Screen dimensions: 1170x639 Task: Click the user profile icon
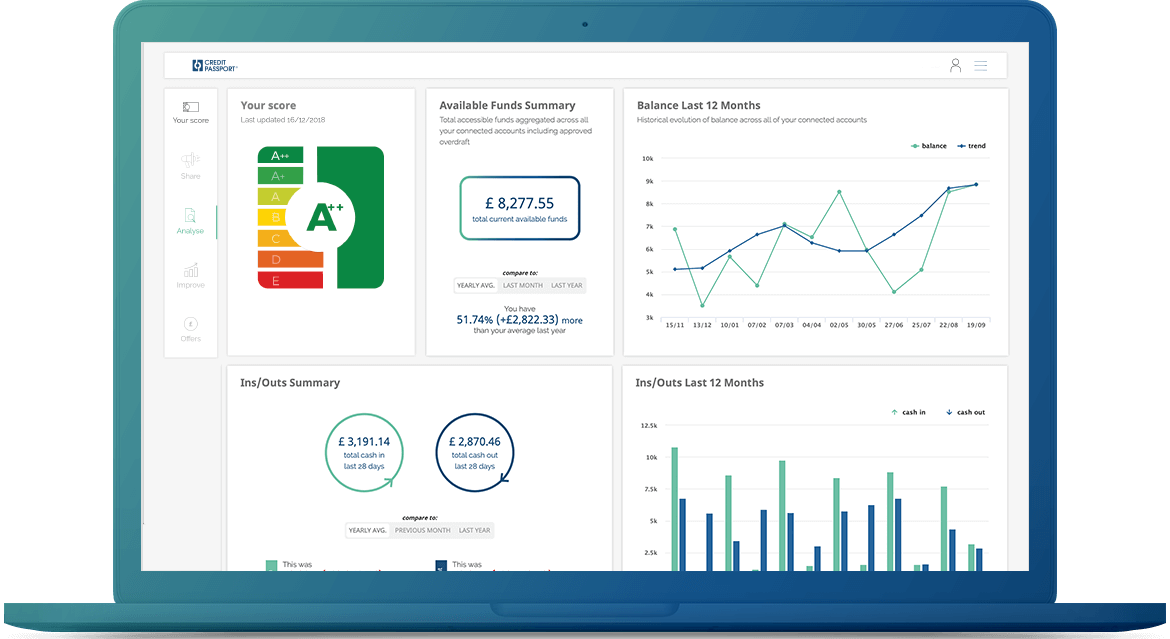955,65
